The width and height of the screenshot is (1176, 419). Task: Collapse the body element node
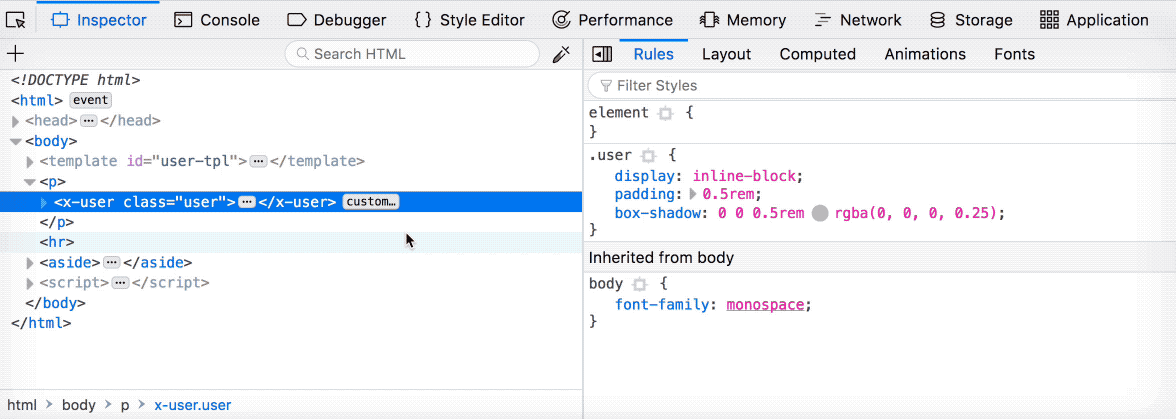(x=16, y=142)
